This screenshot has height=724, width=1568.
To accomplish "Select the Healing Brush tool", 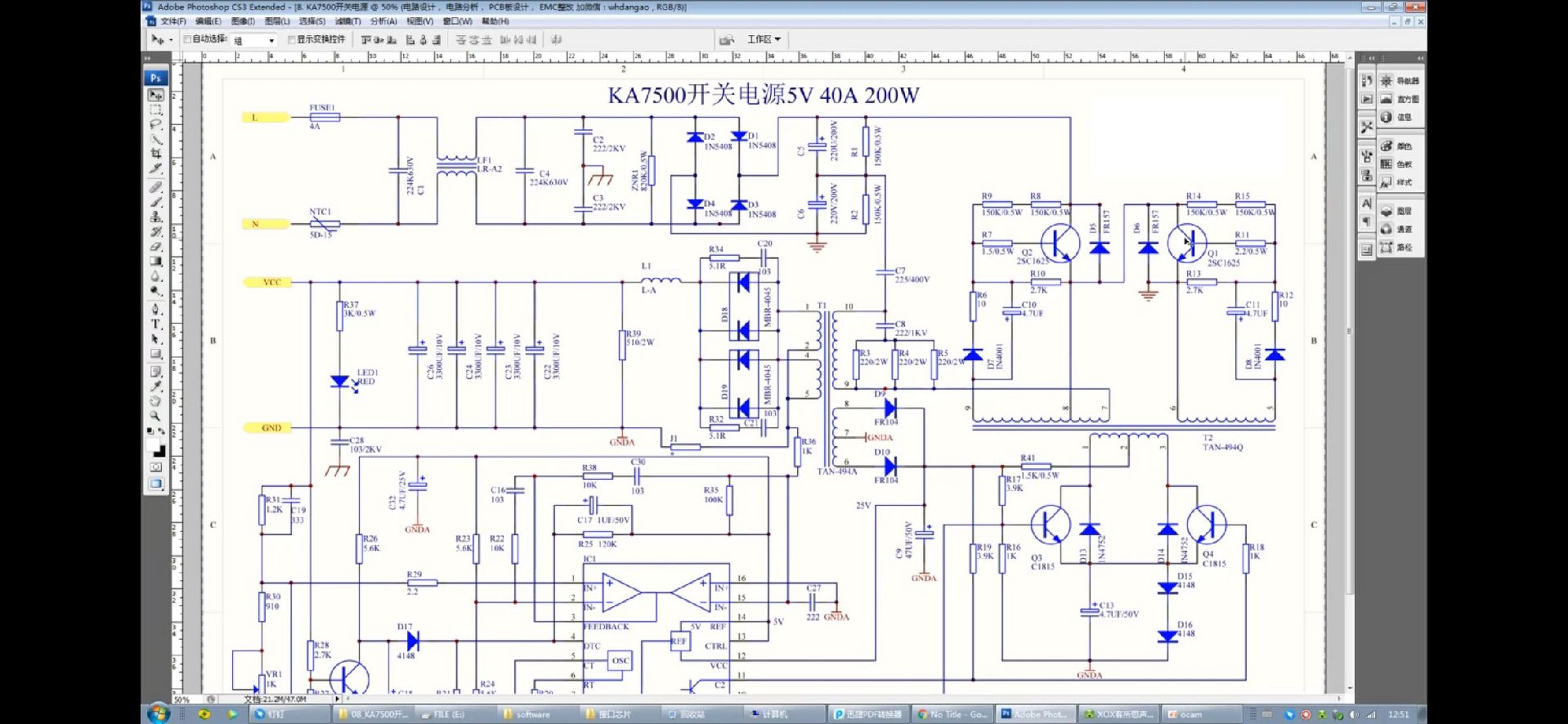I will [x=156, y=187].
